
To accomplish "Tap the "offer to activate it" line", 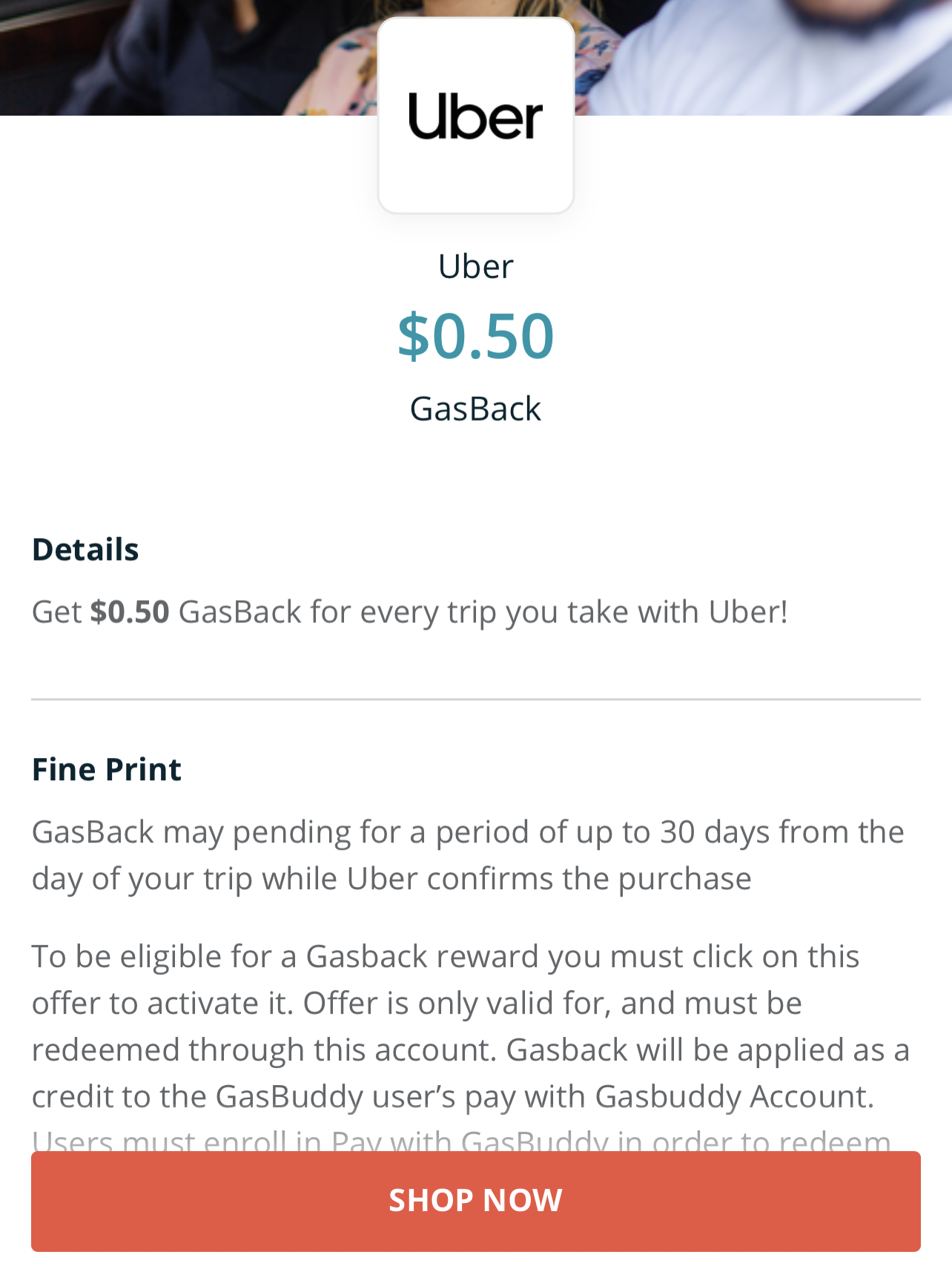I will pos(416,1003).
